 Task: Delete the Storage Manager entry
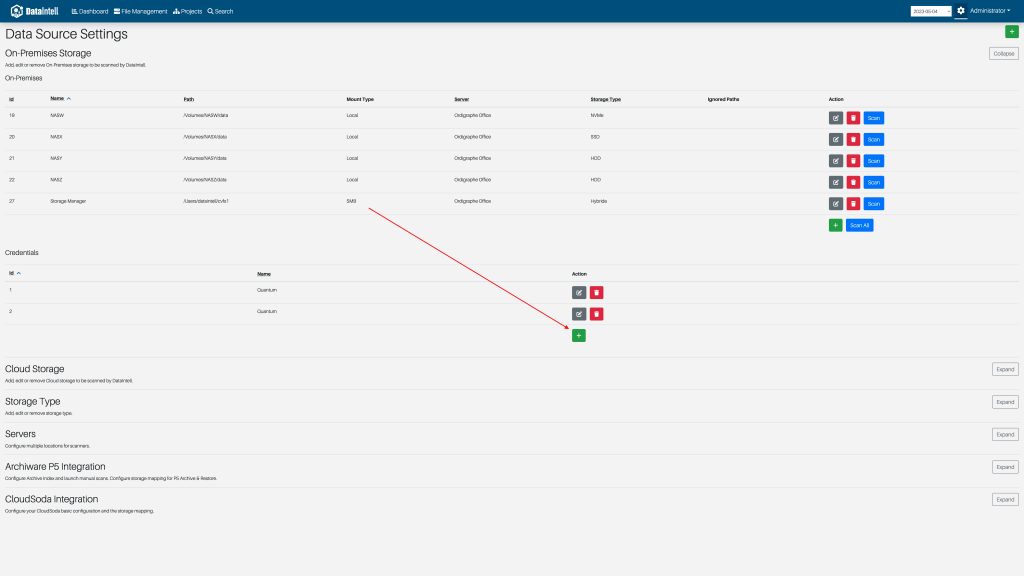tap(853, 204)
